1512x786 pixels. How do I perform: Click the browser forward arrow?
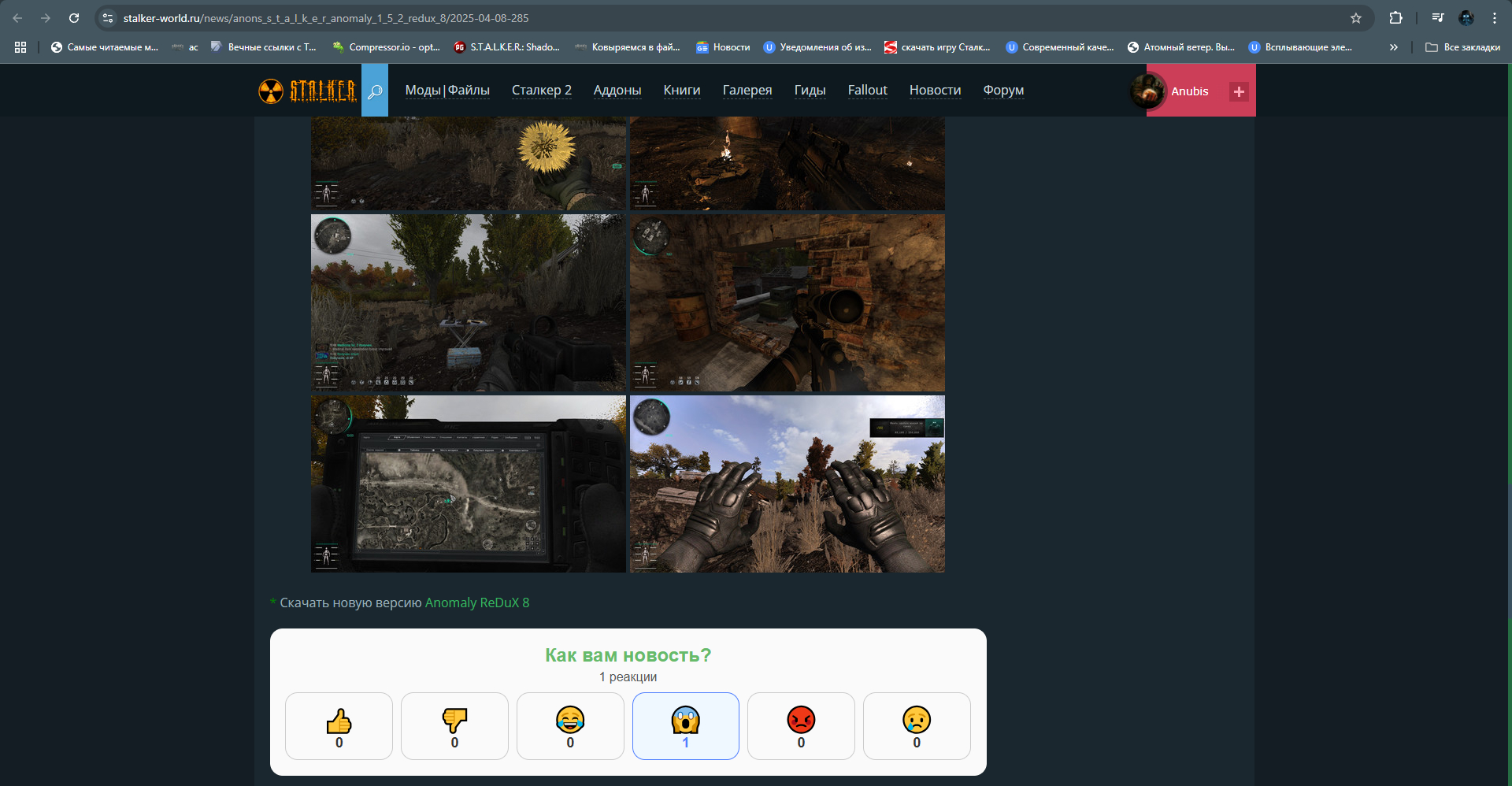[46, 18]
